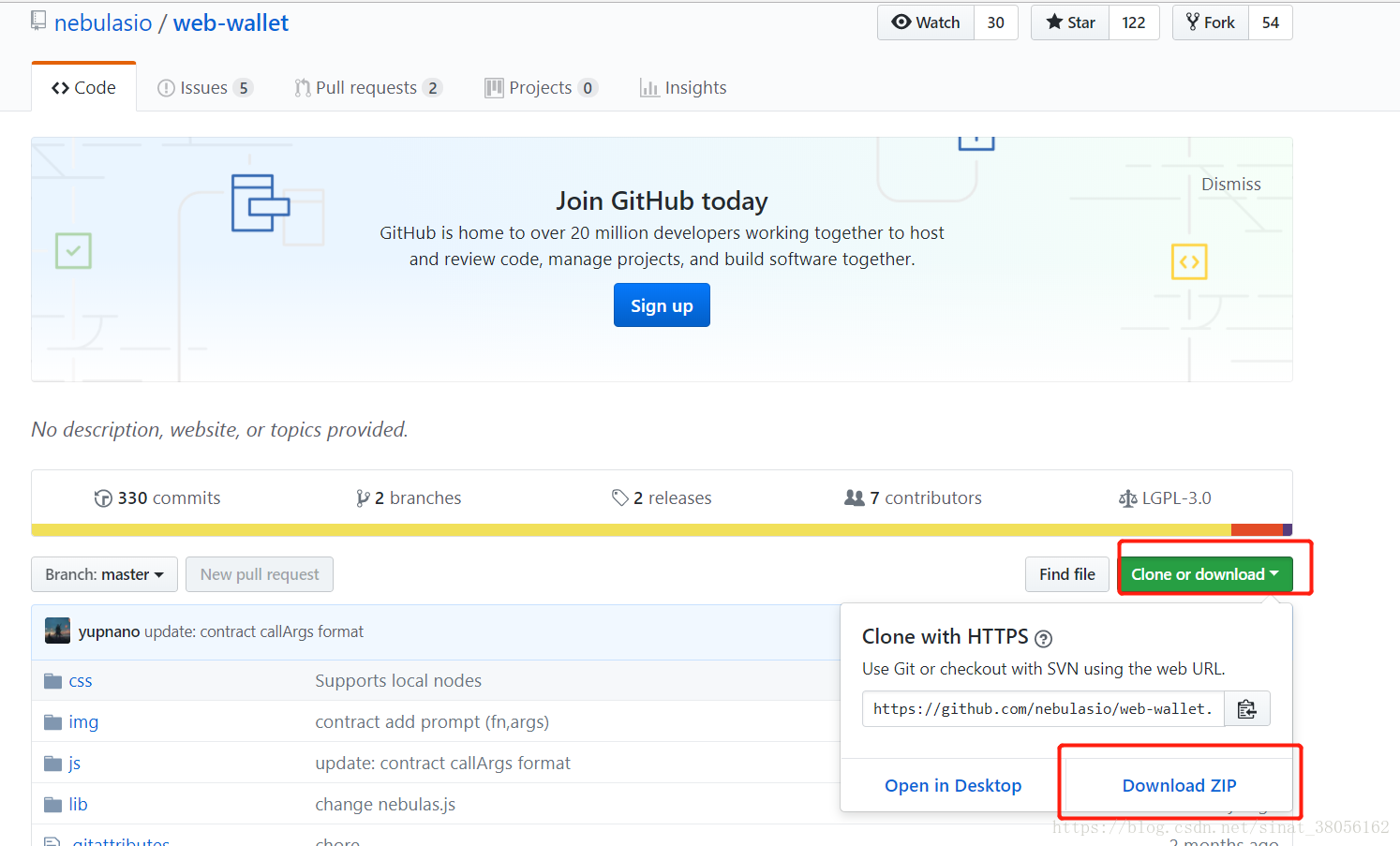Switch to the Code tab
This screenshot has height=846, width=1400.
tap(83, 87)
